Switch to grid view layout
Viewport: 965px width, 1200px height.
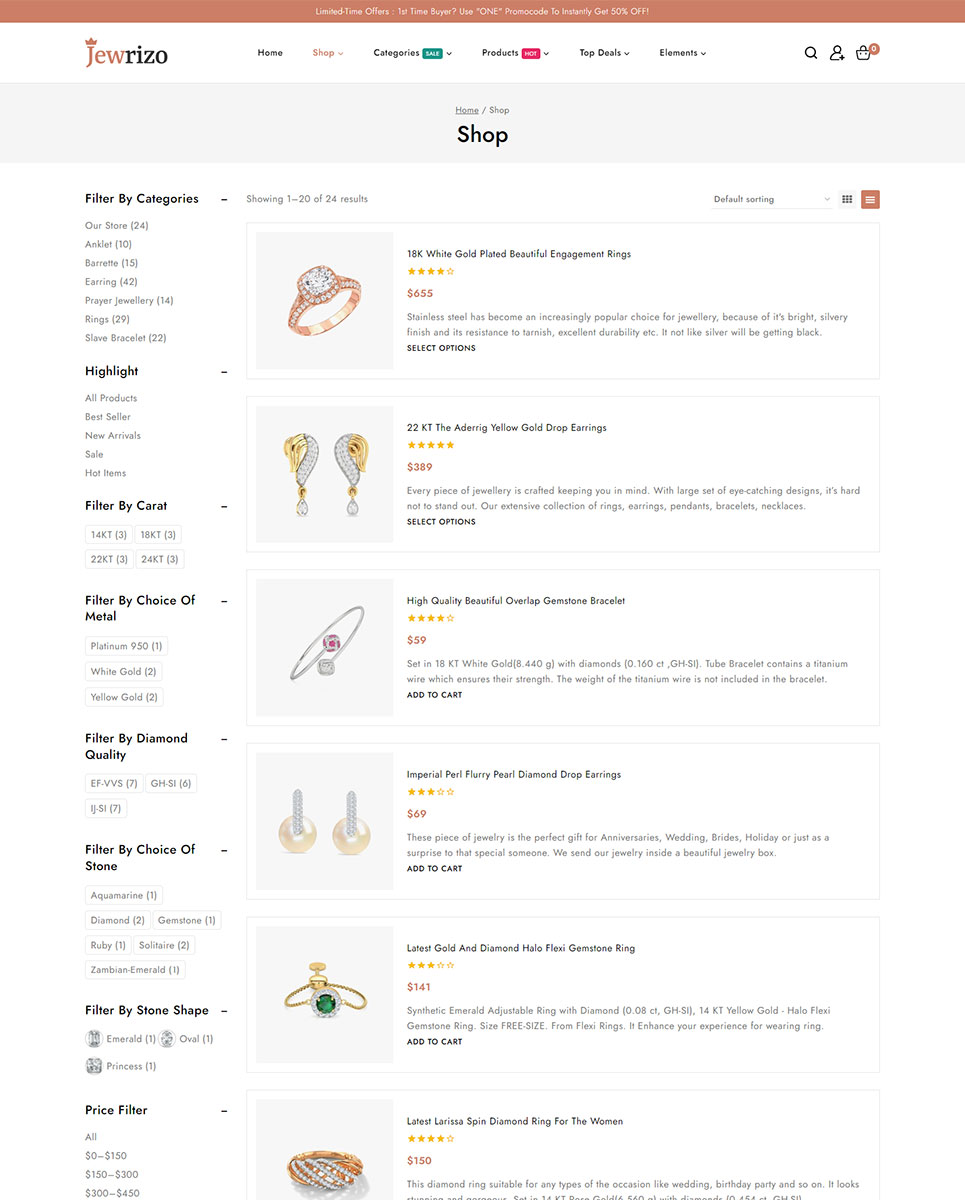(847, 199)
